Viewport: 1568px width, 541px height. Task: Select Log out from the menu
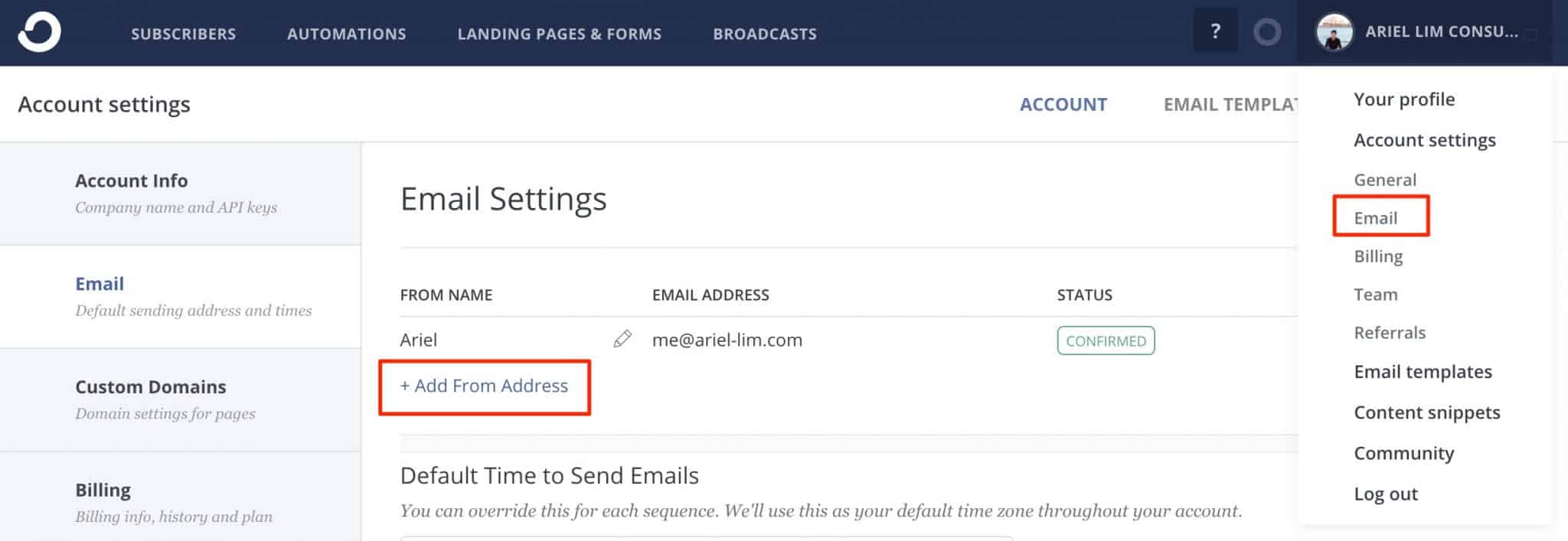pyautogui.click(x=1386, y=494)
